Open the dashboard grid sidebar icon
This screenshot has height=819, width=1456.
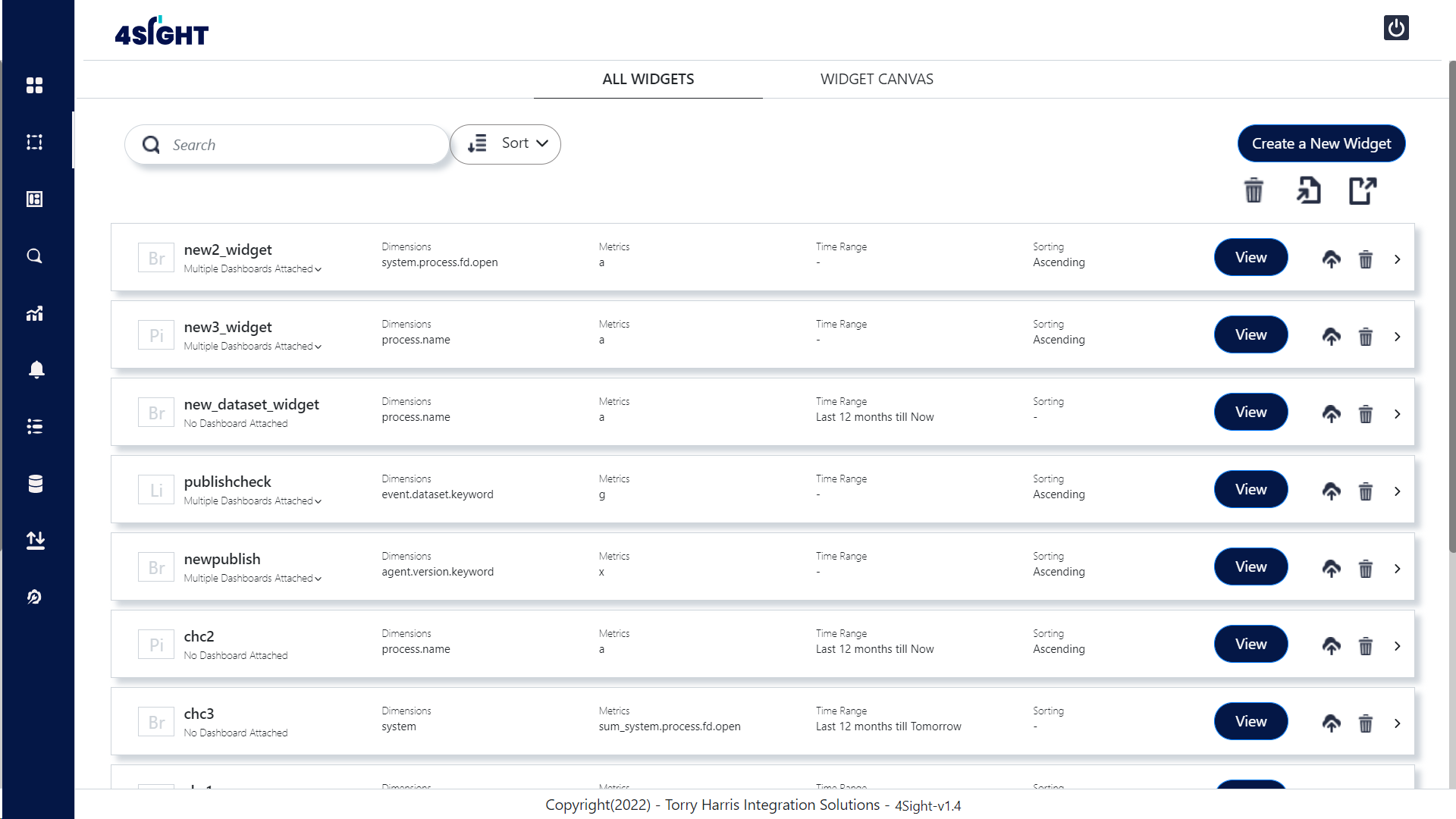tap(35, 85)
